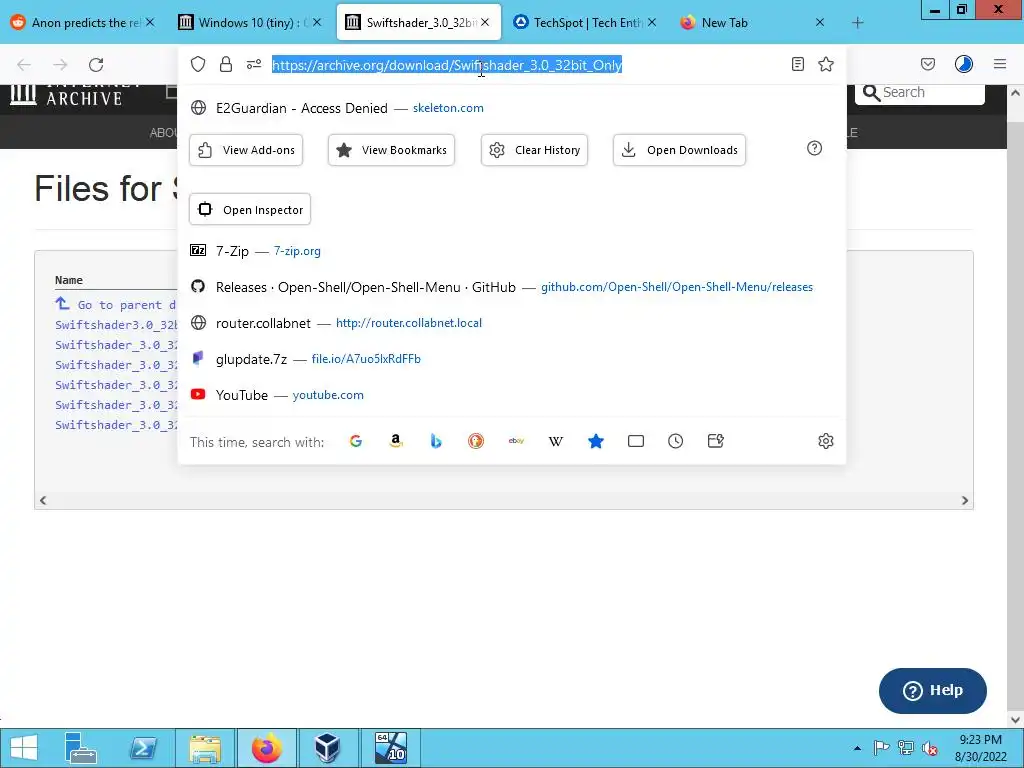Search this time with eBay icon
This screenshot has width=1024, height=768.
pyautogui.click(x=516, y=441)
